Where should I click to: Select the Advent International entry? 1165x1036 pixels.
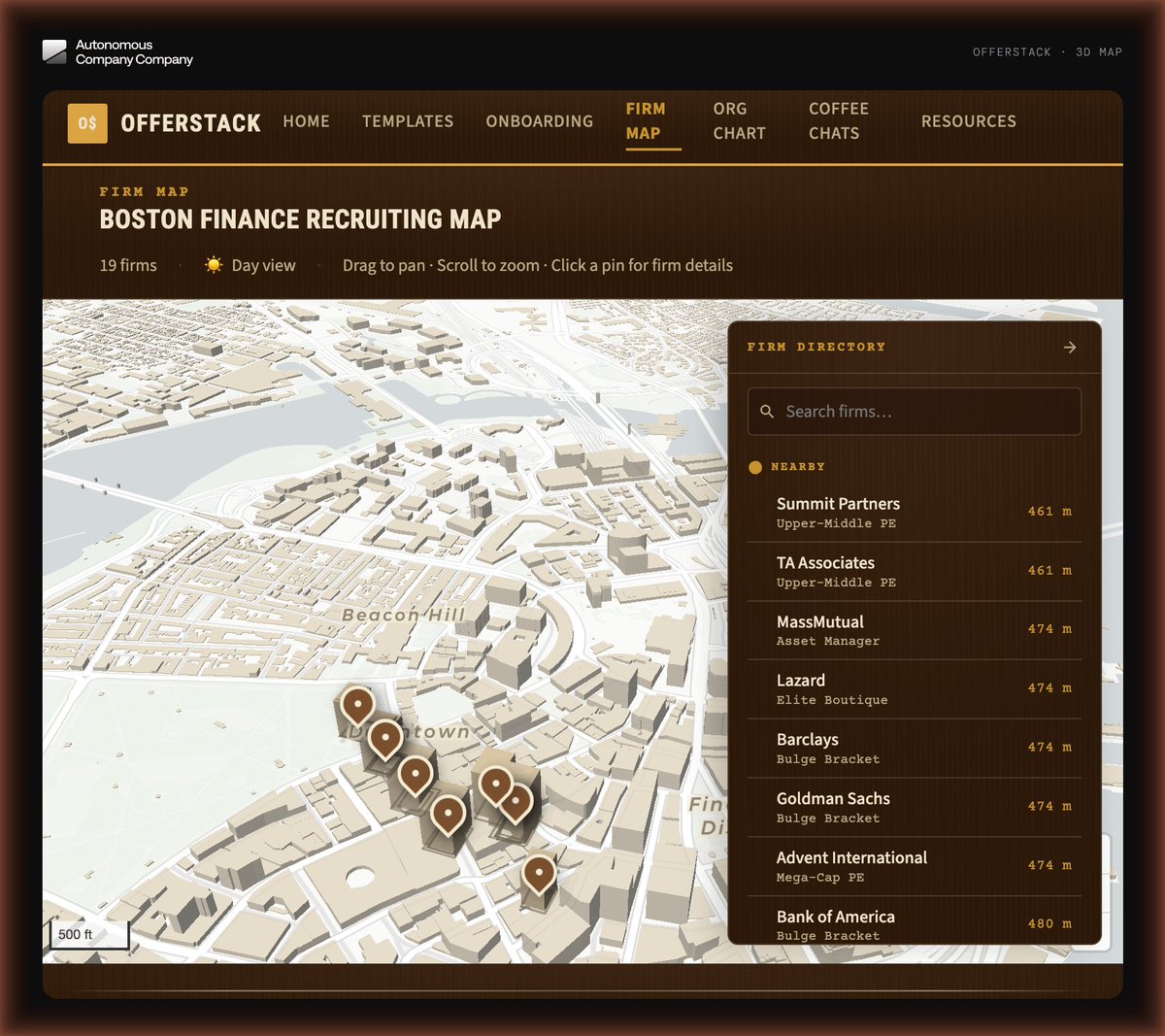click(915, 867)
